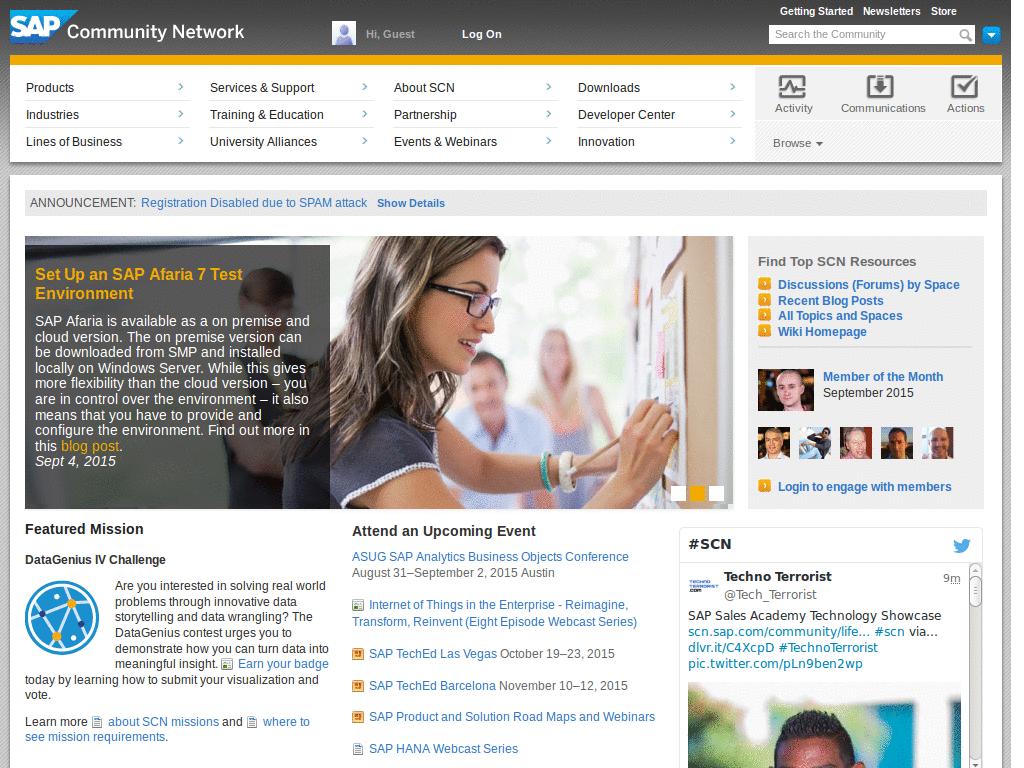This screenshot has height=768, width=1024.
Task: Expand the Products menu arrow
Action: point(180,87)
